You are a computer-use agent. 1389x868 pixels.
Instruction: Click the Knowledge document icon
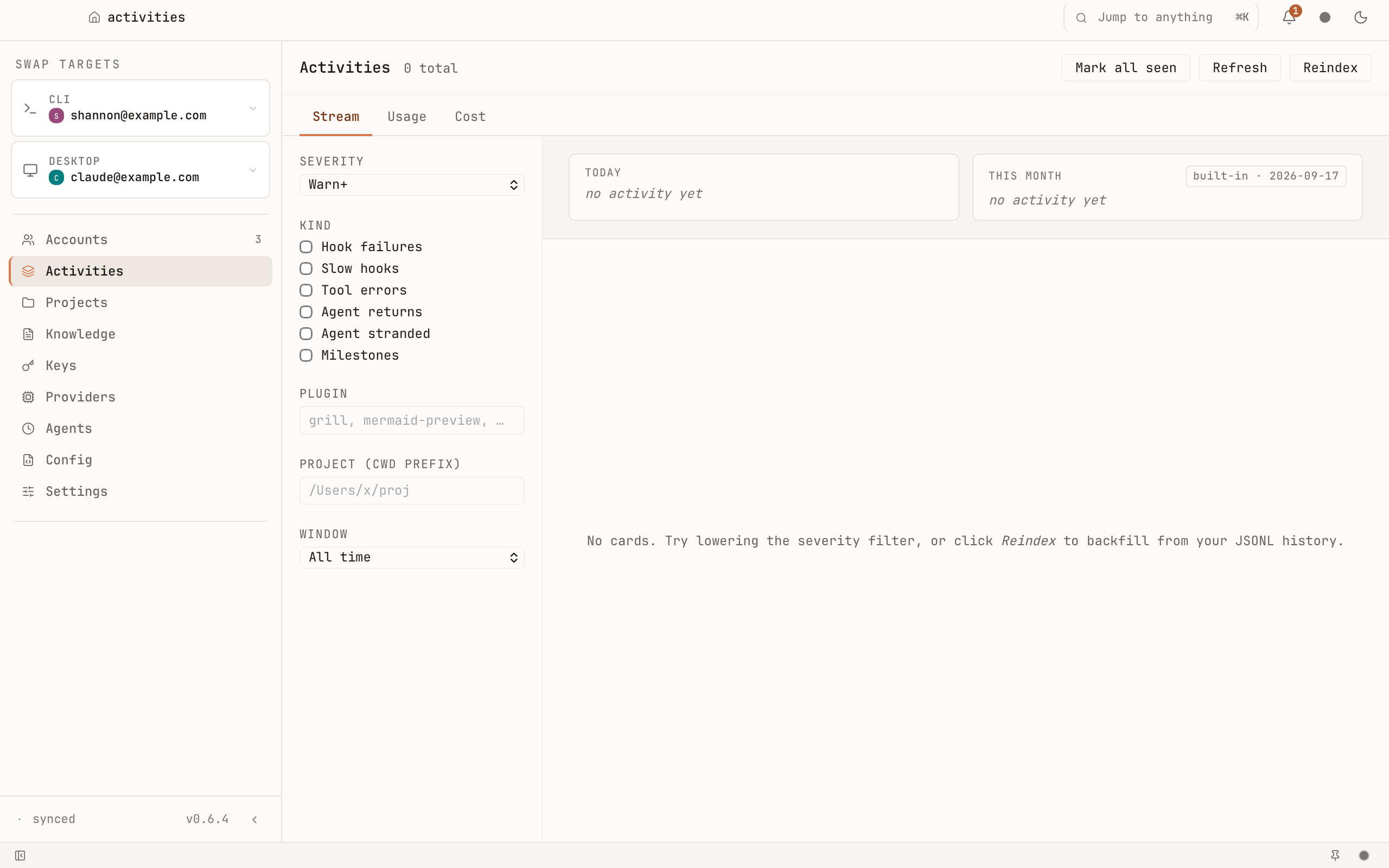coord(28,334)
